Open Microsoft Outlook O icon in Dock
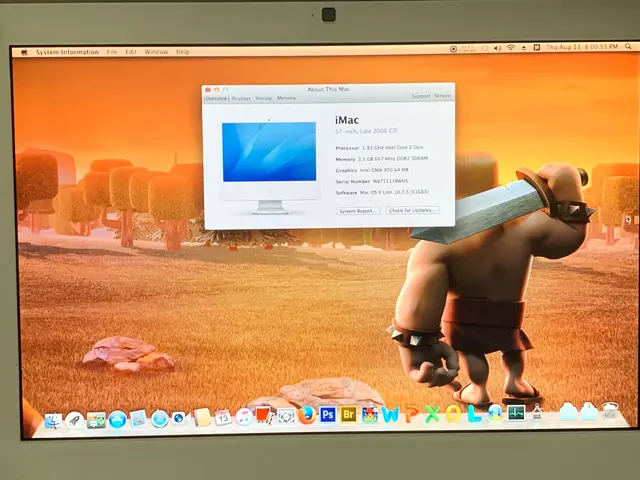640x480 pixels. (453, 414)
